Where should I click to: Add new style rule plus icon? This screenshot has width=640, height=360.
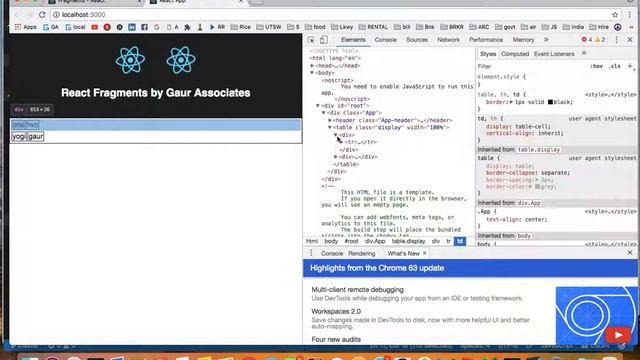click(x=630, y=66)
